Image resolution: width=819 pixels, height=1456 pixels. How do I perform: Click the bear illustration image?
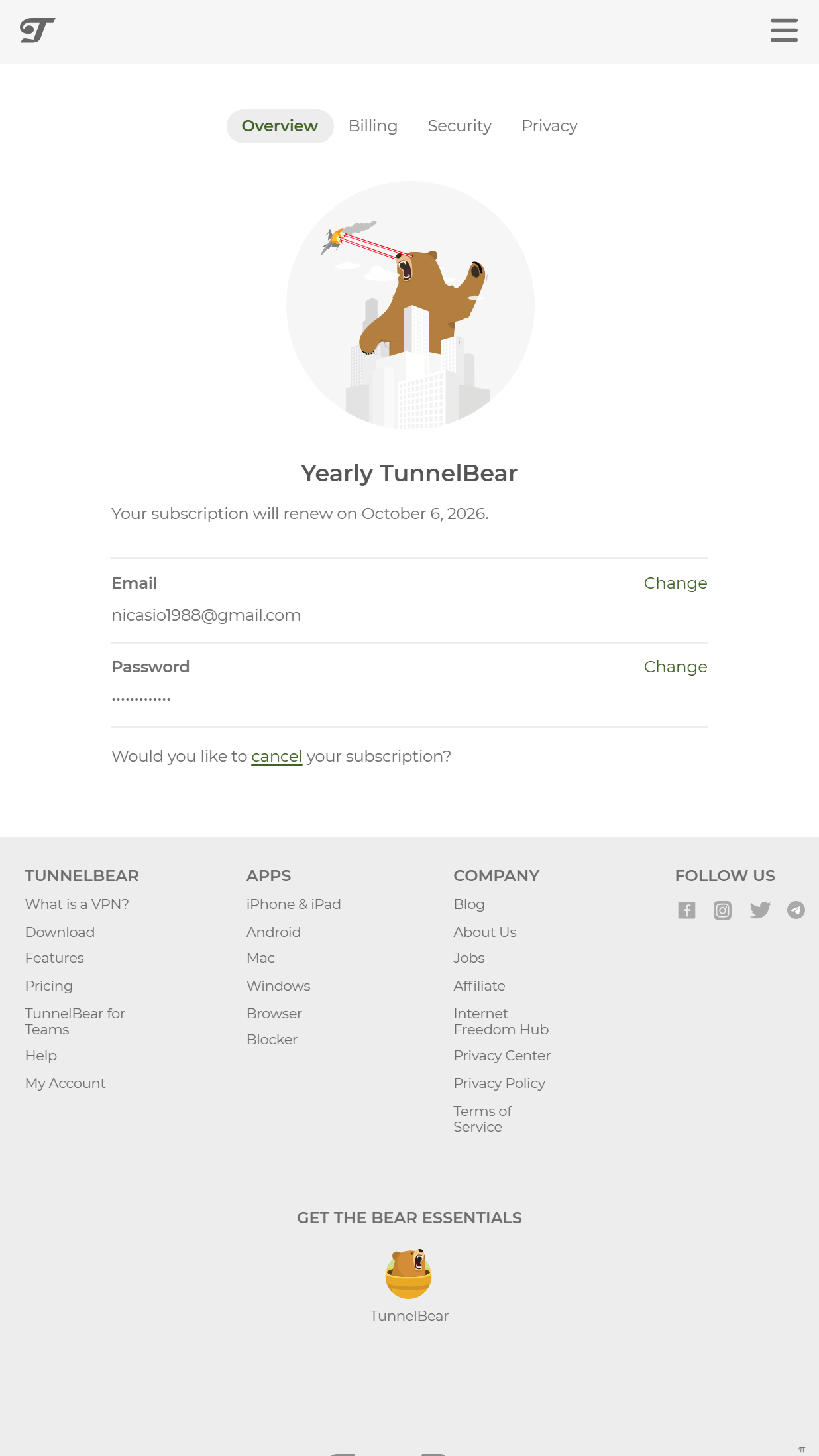click(x=410, y=305)
